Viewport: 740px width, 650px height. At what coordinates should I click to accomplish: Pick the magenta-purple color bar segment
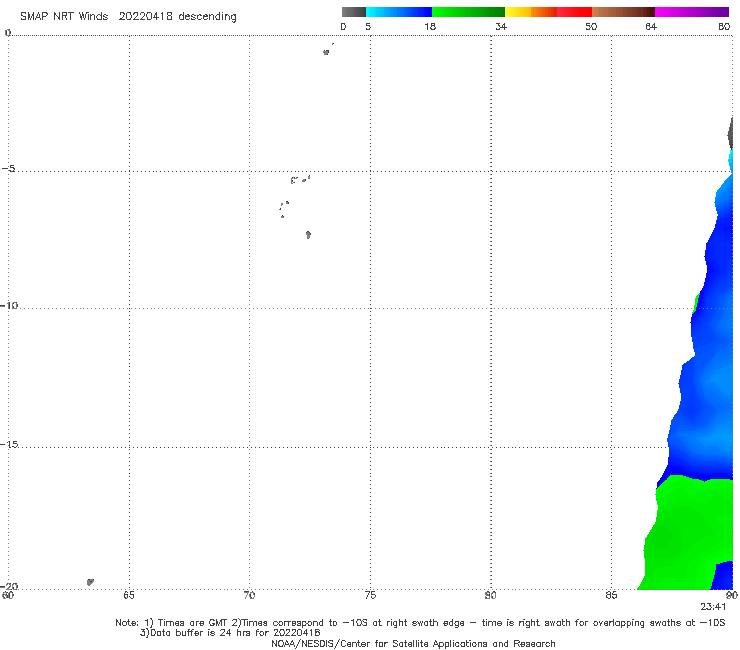692,12
